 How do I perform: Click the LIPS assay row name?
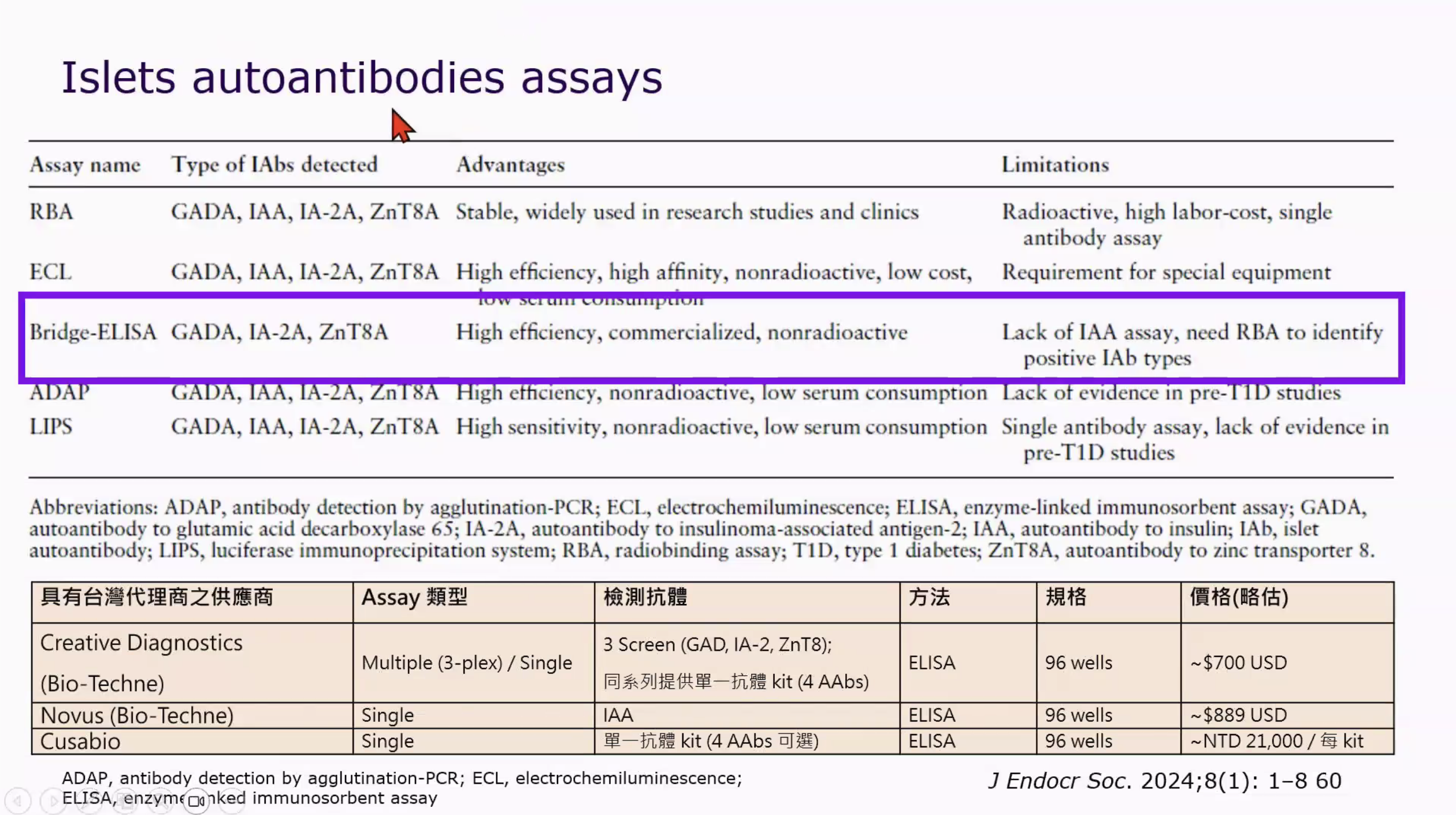[x=51, y=427]
